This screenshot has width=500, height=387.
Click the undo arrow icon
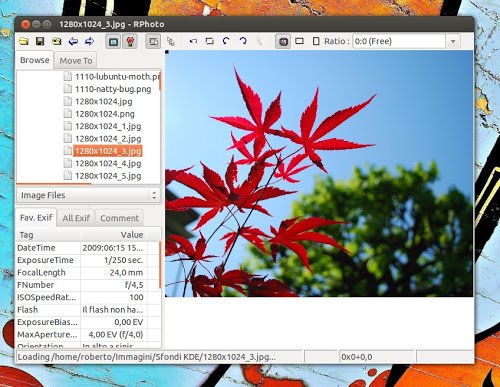pos(193,41)
